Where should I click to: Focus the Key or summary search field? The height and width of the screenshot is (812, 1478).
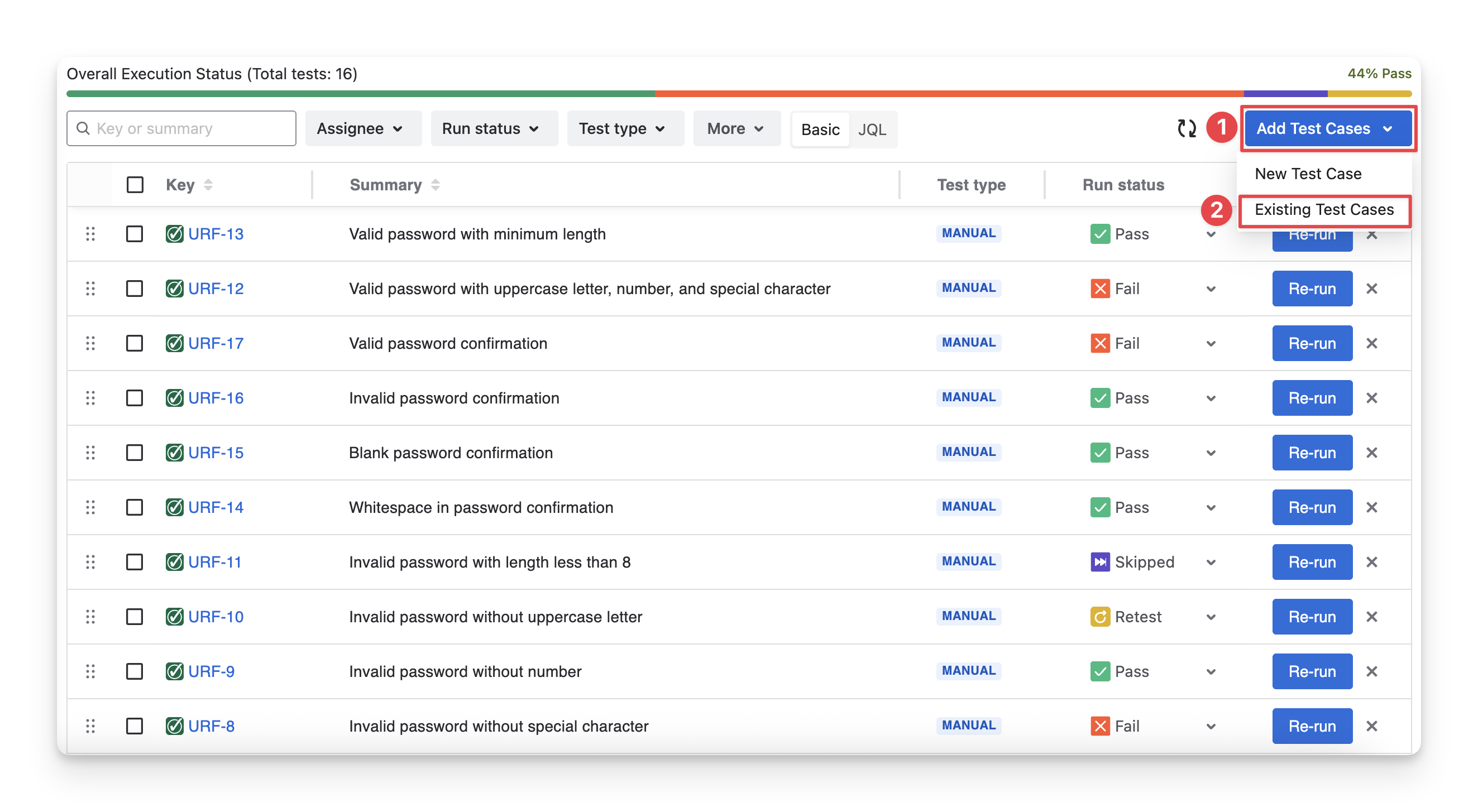pyautogui.click(x=189, y=128)
